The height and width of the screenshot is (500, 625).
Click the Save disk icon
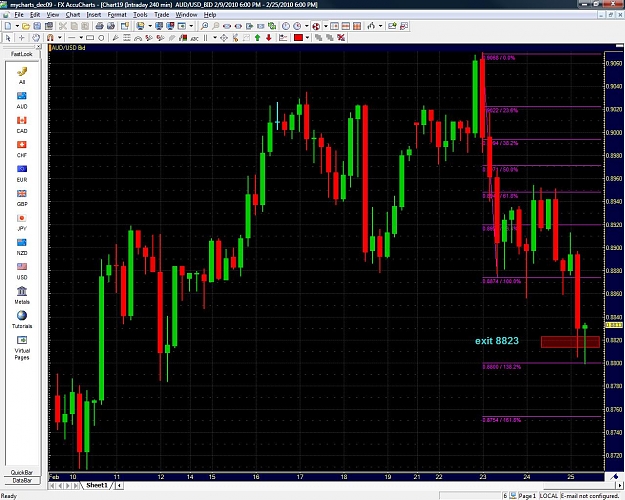tap(37, 26)
